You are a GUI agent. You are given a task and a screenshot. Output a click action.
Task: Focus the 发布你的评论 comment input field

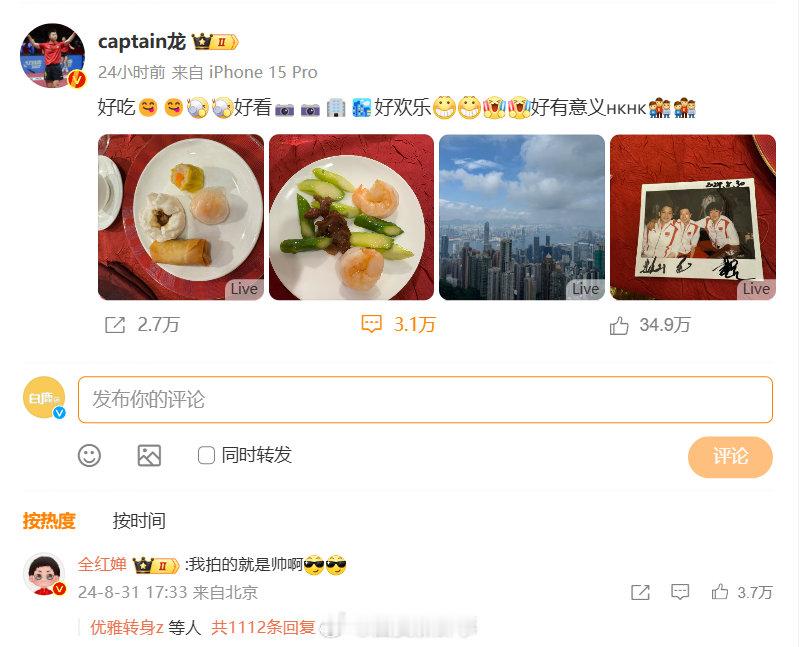(x=425, y=399)
